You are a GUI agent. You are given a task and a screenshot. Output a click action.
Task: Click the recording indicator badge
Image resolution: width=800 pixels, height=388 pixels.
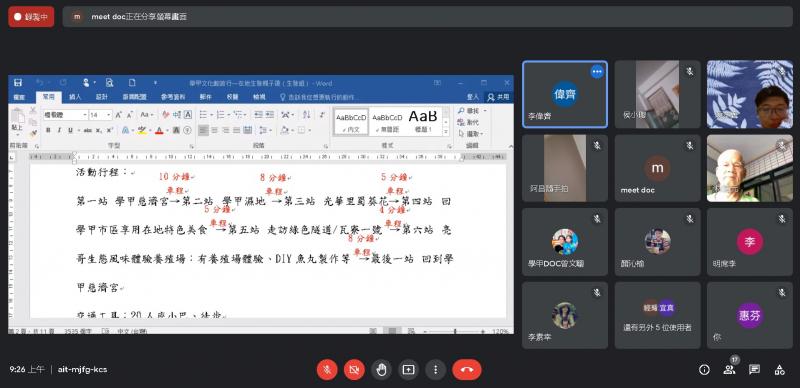tap(31, 16)
